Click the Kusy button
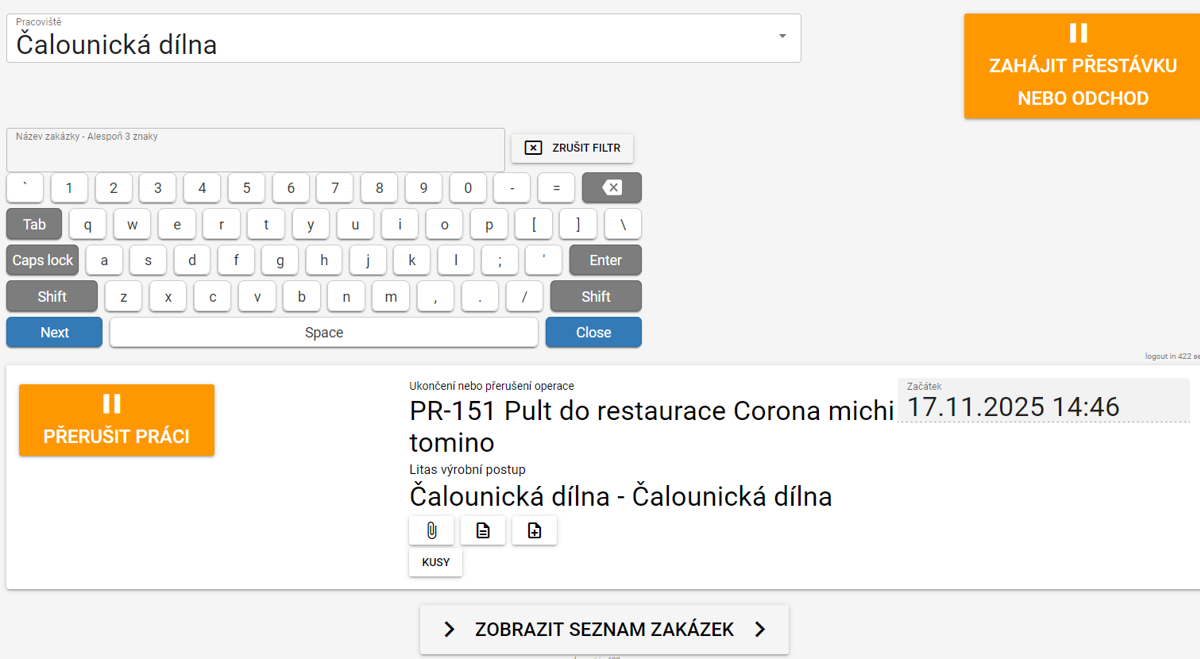Screen dimensions: 1200x659 coord(435,562)
